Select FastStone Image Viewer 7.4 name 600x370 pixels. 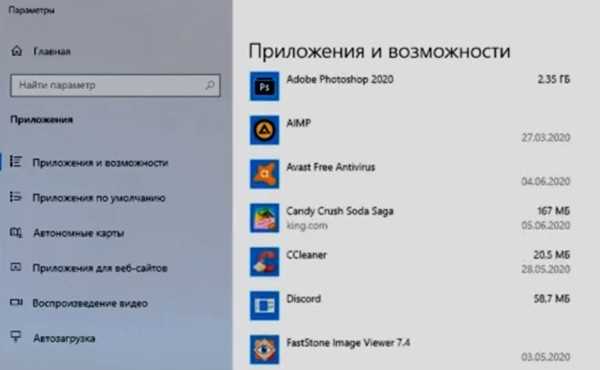pos(348,343)
